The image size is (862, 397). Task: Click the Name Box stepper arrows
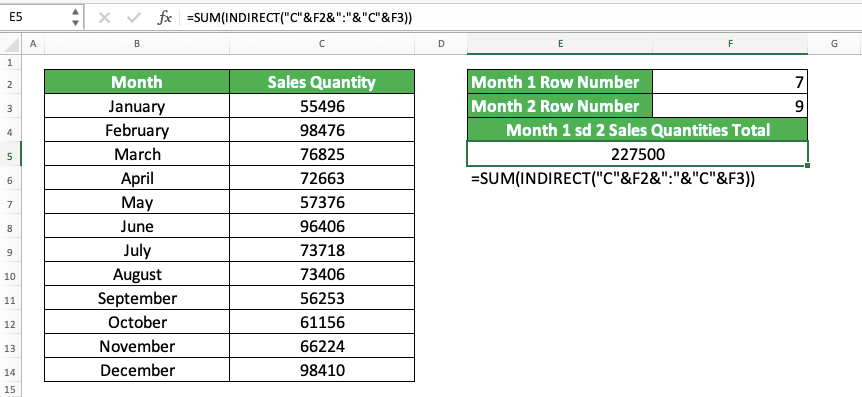75,18
